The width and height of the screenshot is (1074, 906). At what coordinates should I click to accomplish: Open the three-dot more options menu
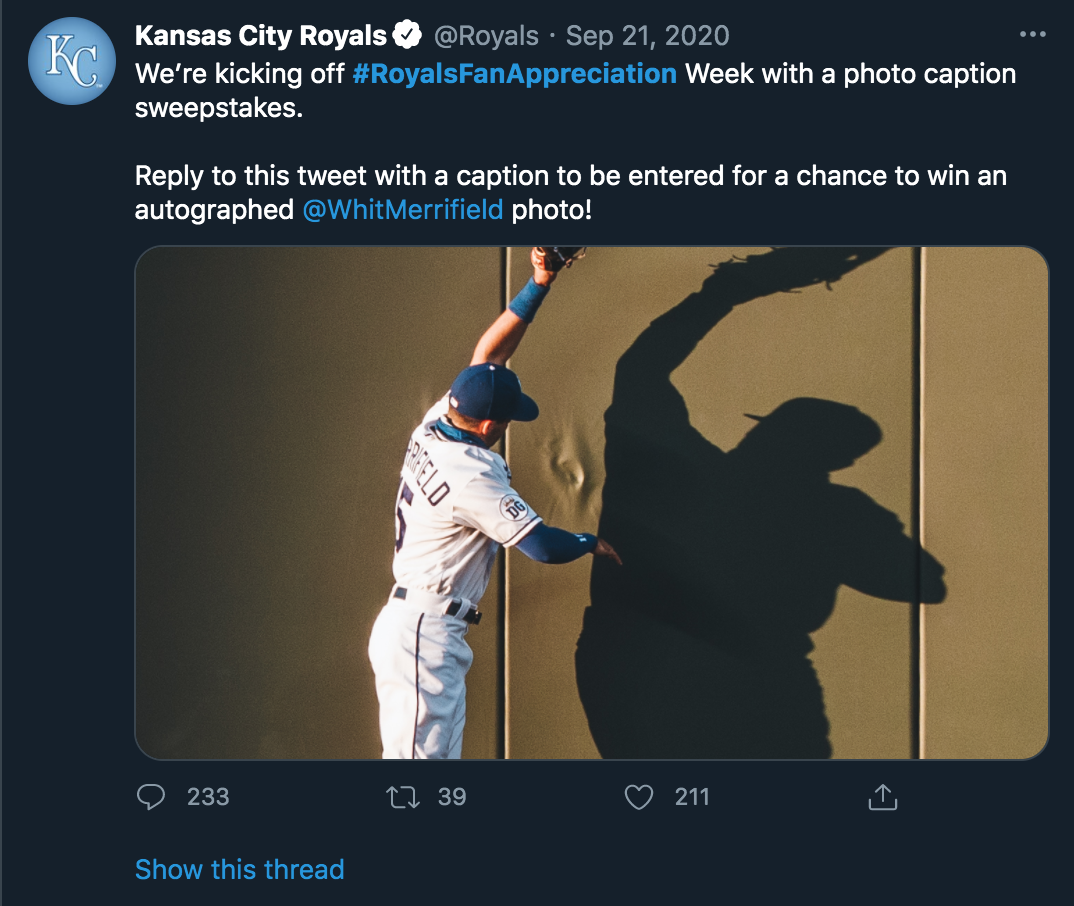1031,36
